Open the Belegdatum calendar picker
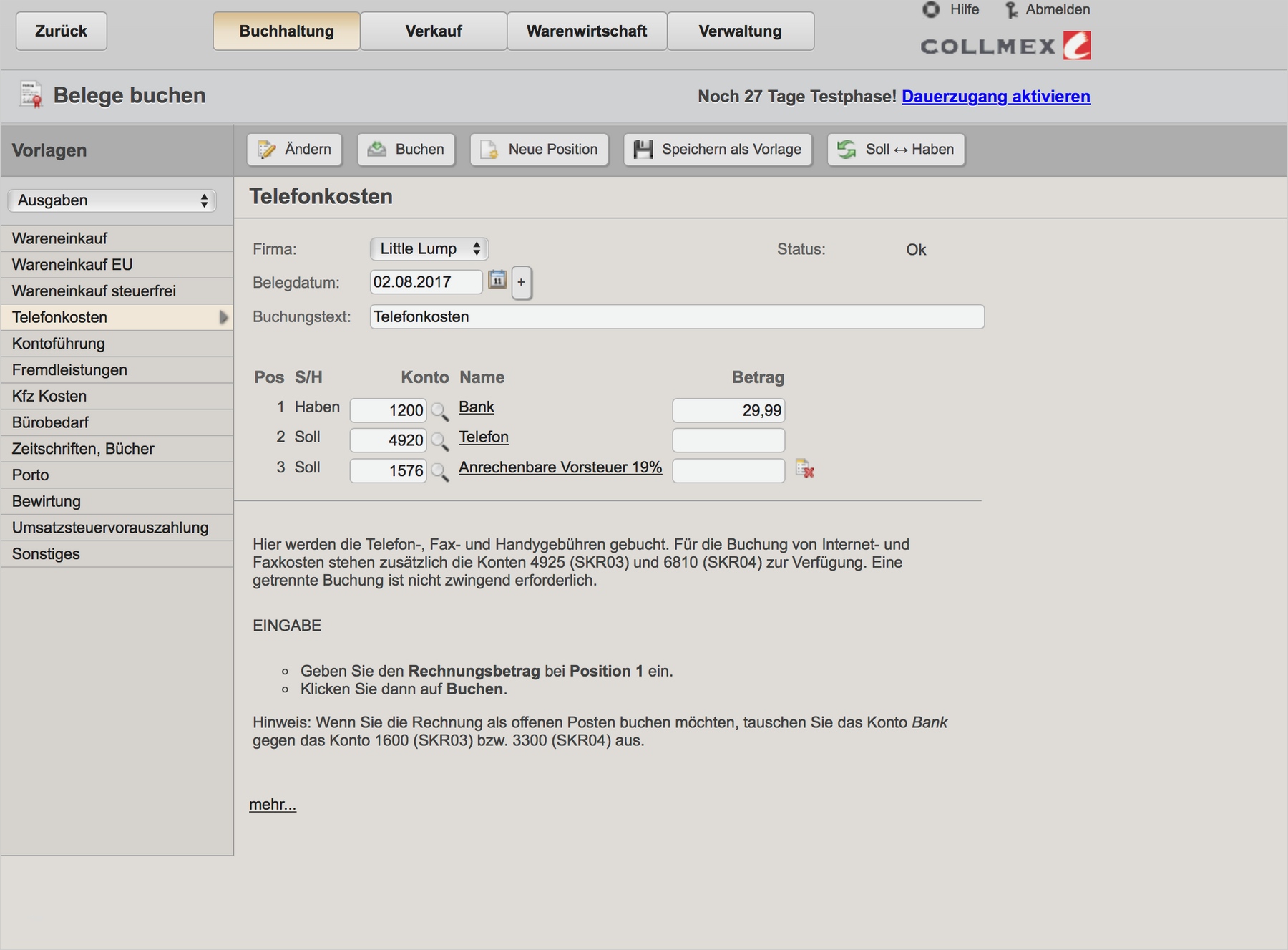 pyautogui.click(x=497, y=280)
